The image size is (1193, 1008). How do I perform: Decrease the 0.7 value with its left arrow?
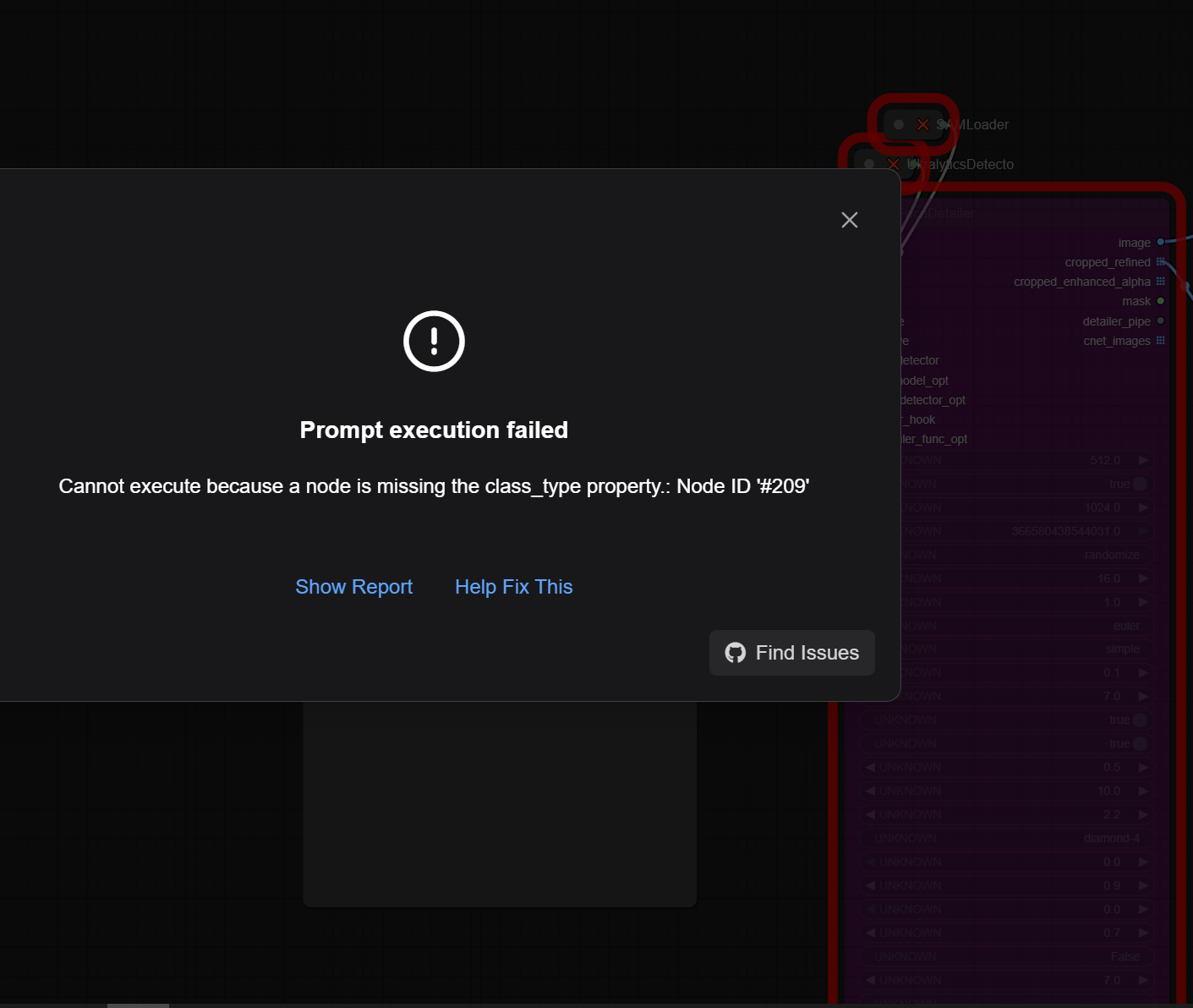870,934
